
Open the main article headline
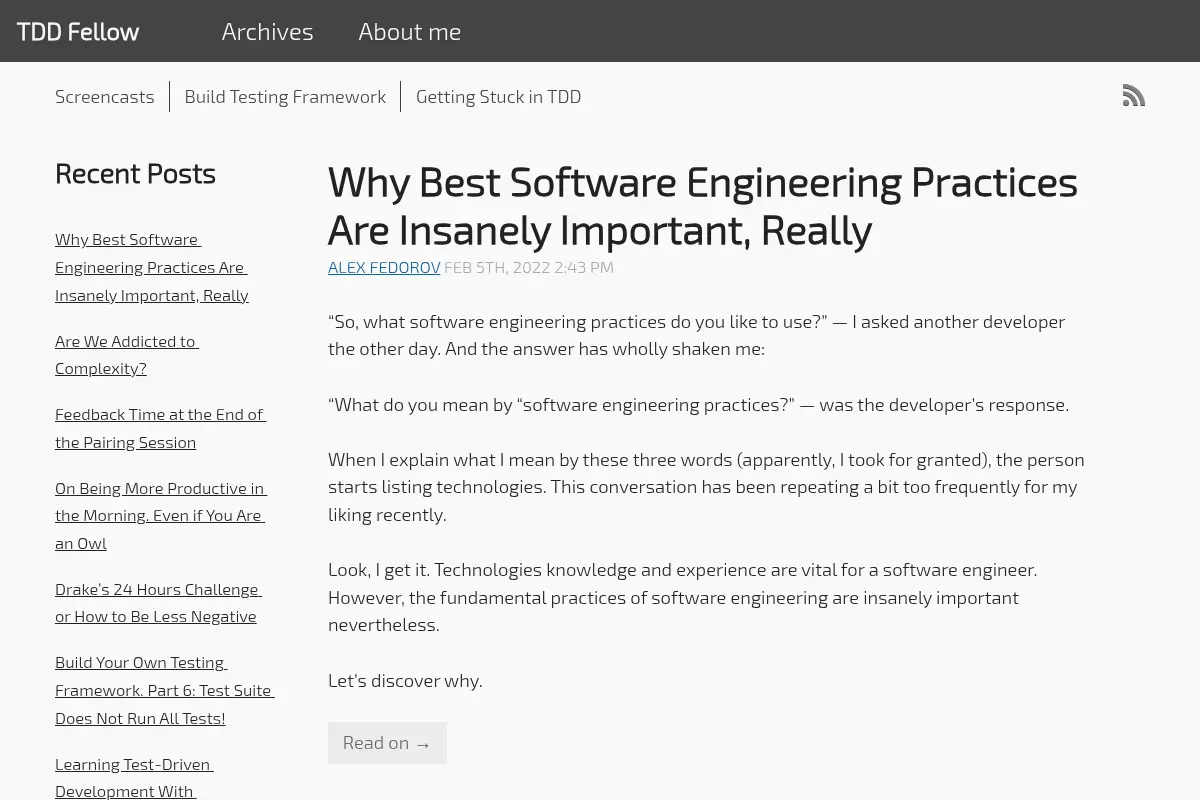click(703, 206)
